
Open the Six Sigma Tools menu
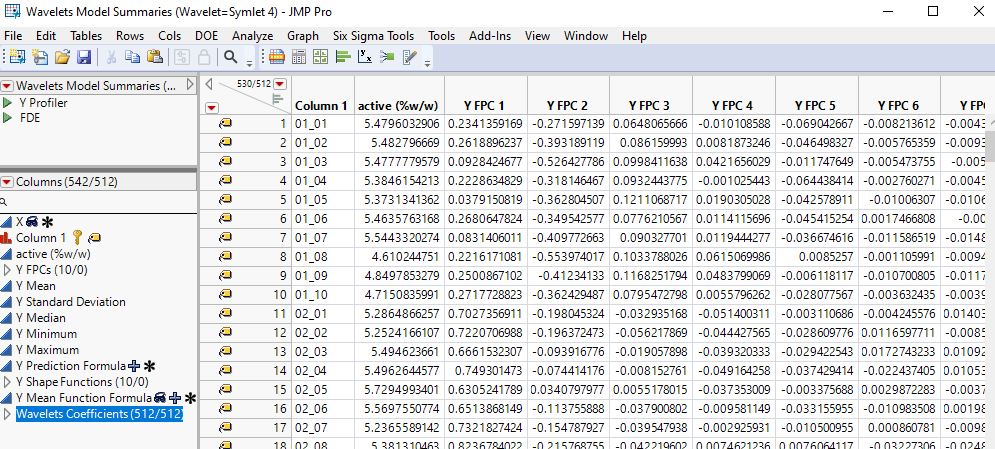pos(373,36)
